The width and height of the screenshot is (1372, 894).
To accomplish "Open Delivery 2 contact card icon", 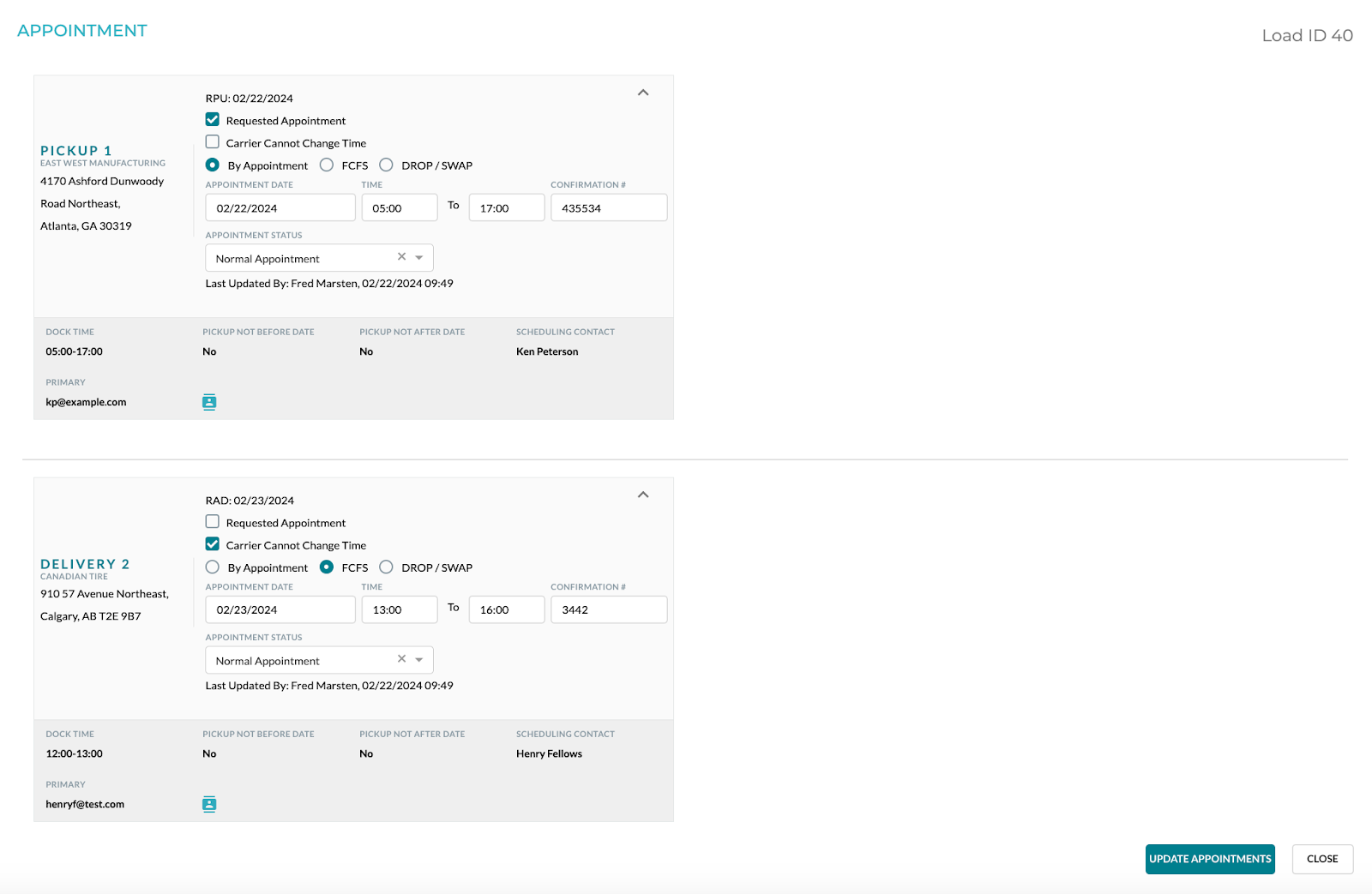I will point(209,804).
